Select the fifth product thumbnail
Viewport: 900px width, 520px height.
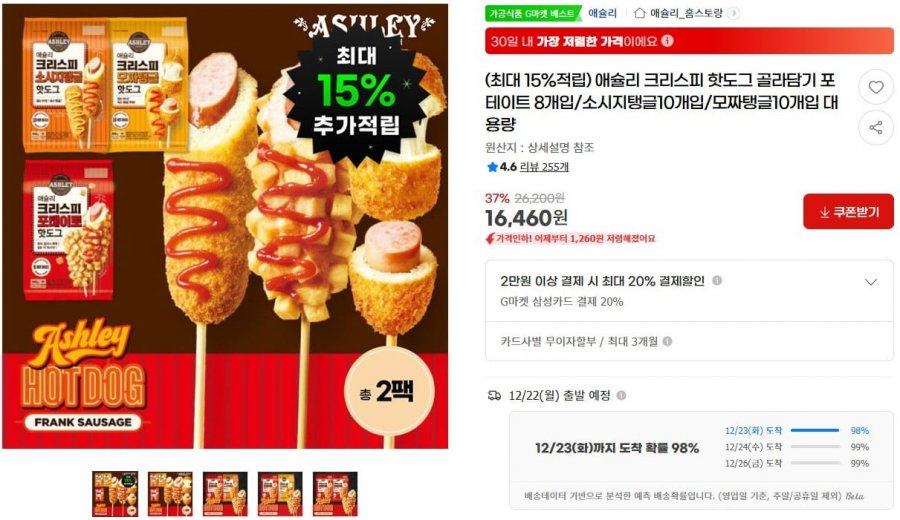point(335,494)
